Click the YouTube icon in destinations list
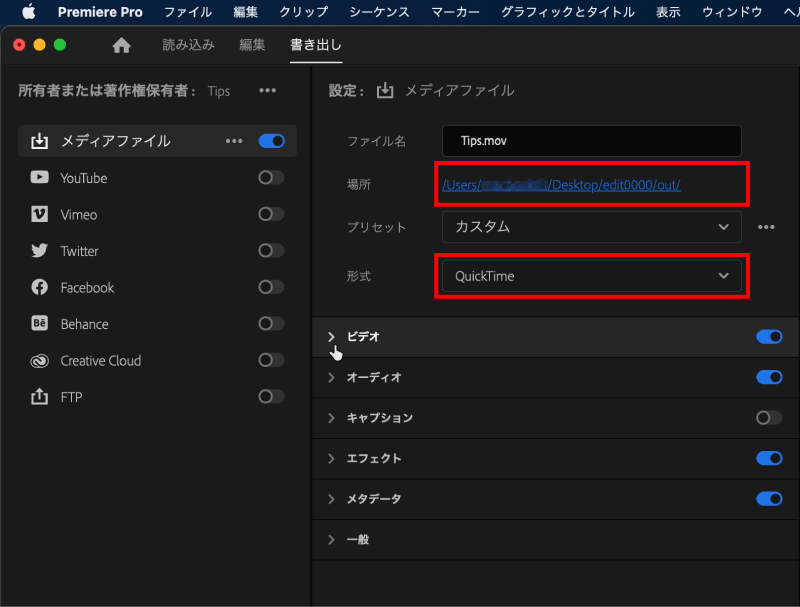The width and height of the screenshot is (800, 607). coord(39,178)
